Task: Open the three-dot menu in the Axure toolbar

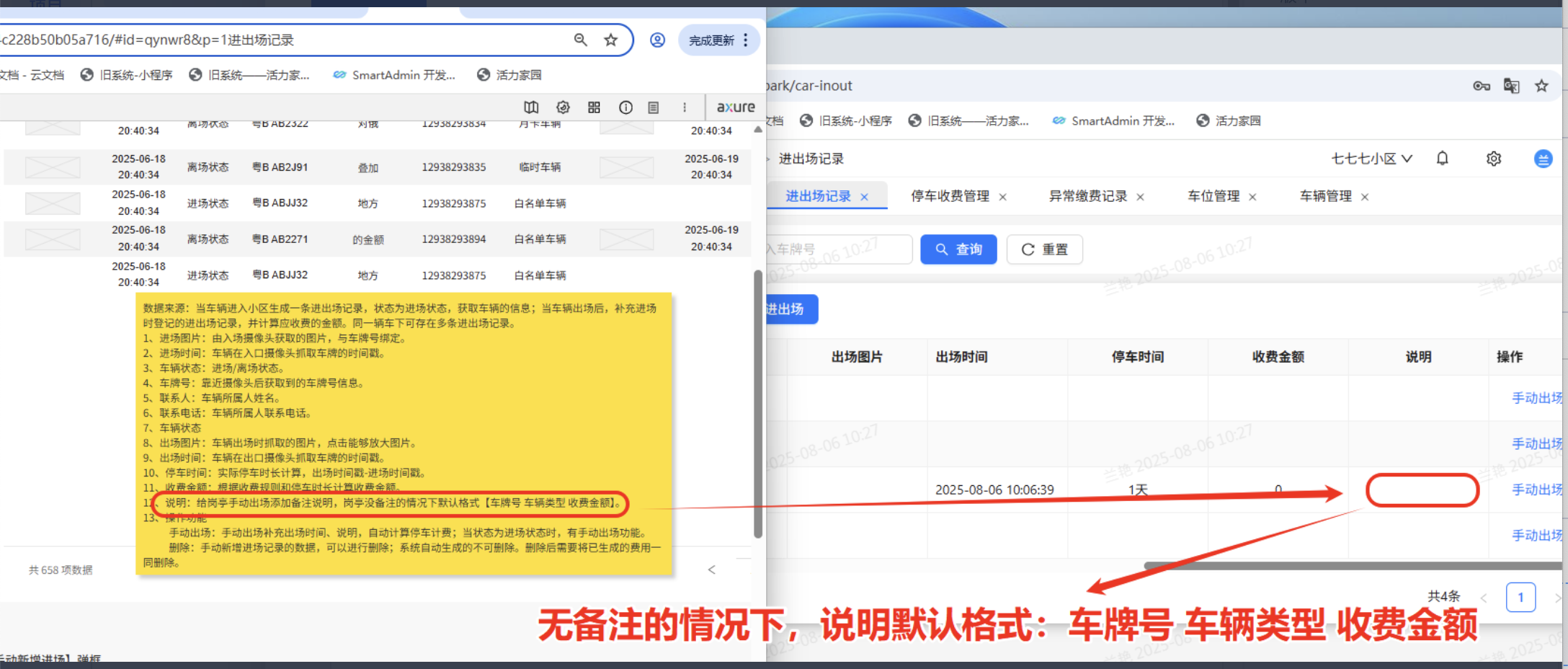Action: click(x=684, y=107)
